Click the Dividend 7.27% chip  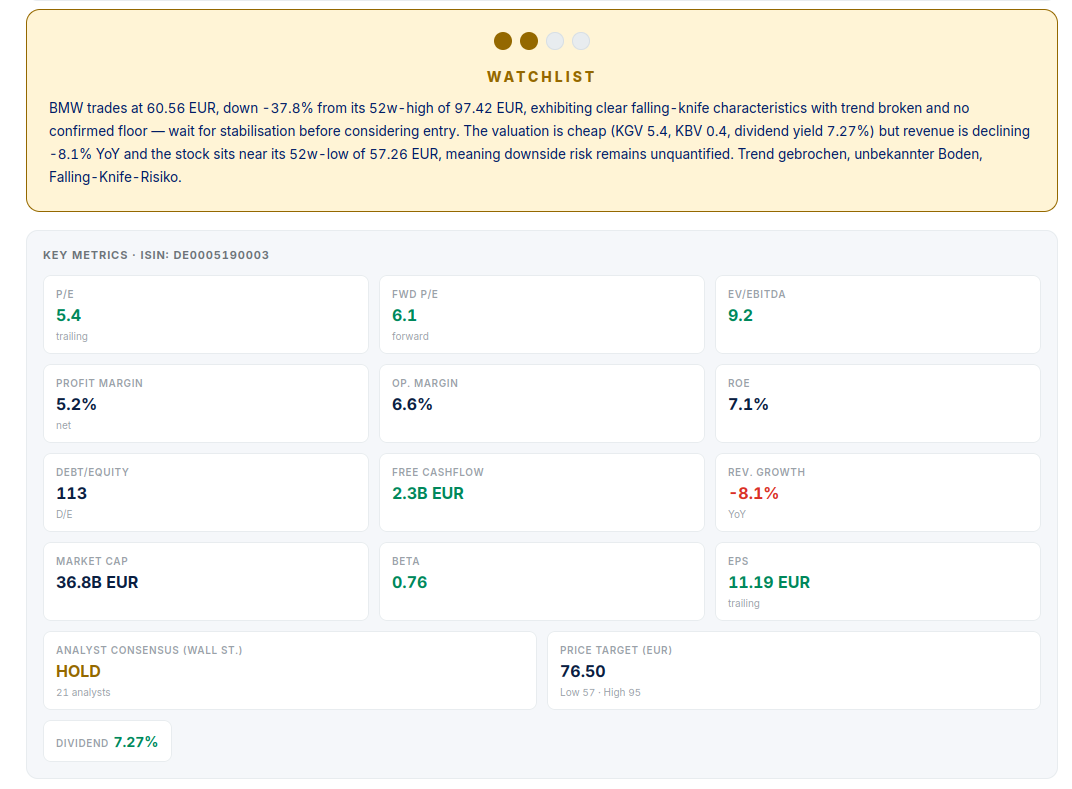tap(107, 741)
